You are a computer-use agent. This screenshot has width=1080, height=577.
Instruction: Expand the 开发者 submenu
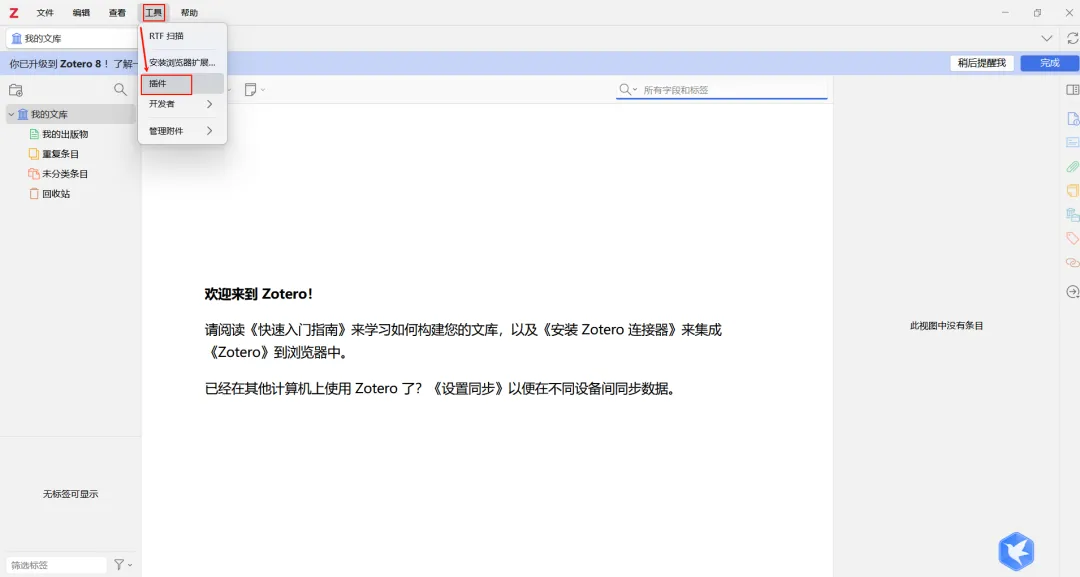tap(182, 104)
